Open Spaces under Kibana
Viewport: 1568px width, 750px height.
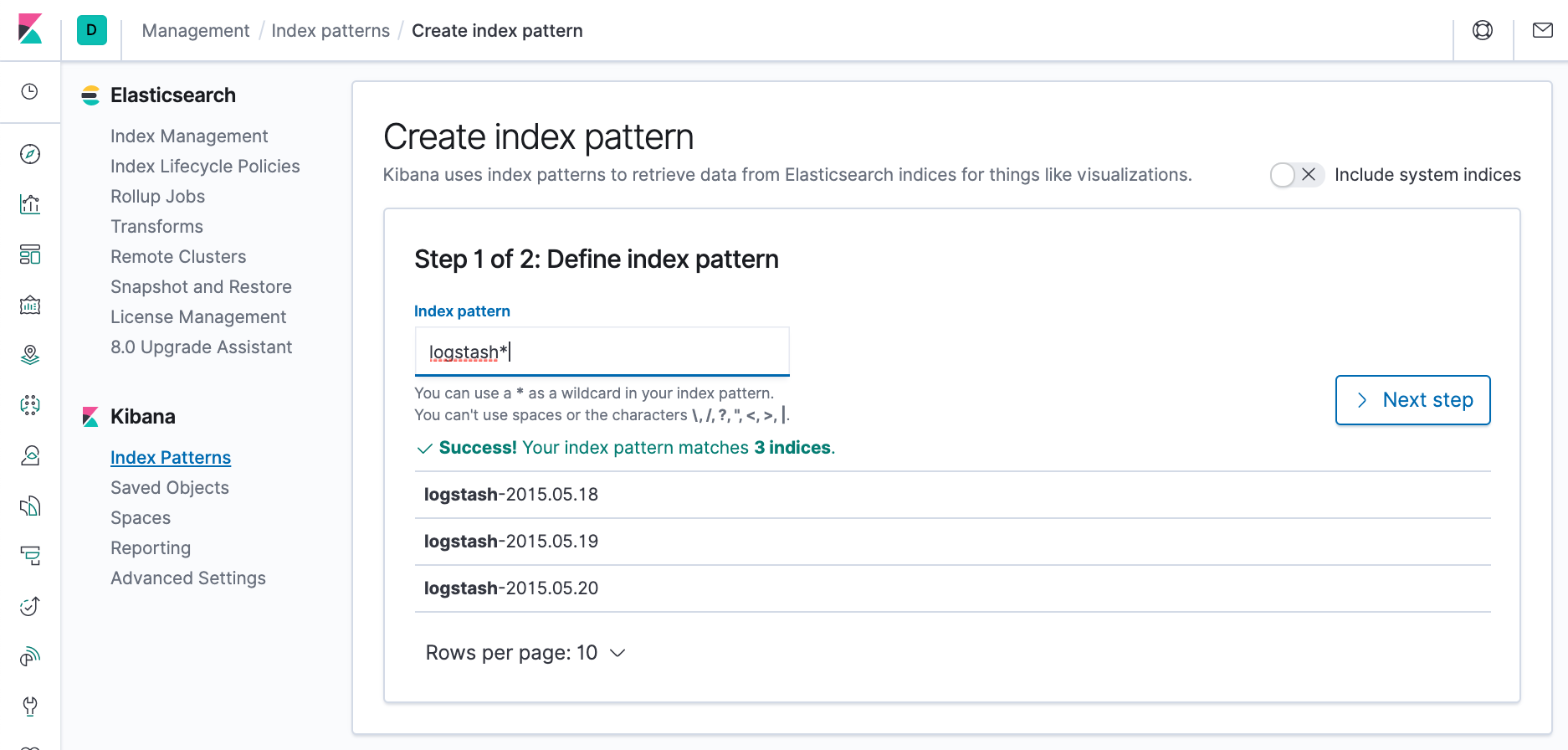tap(141, 518)
